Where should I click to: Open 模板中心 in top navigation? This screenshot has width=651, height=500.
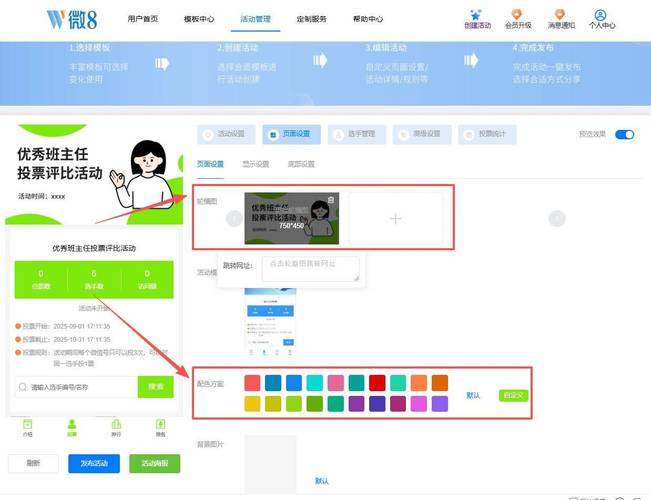tap(199, 19)
